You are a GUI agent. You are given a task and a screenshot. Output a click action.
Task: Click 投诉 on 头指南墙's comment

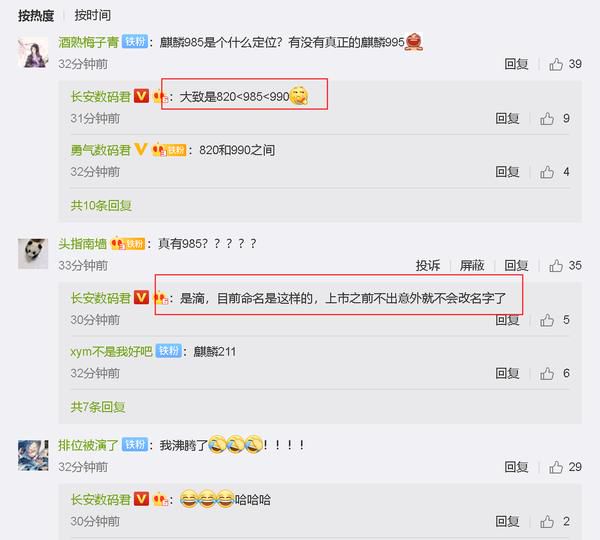tap(428, 266)
